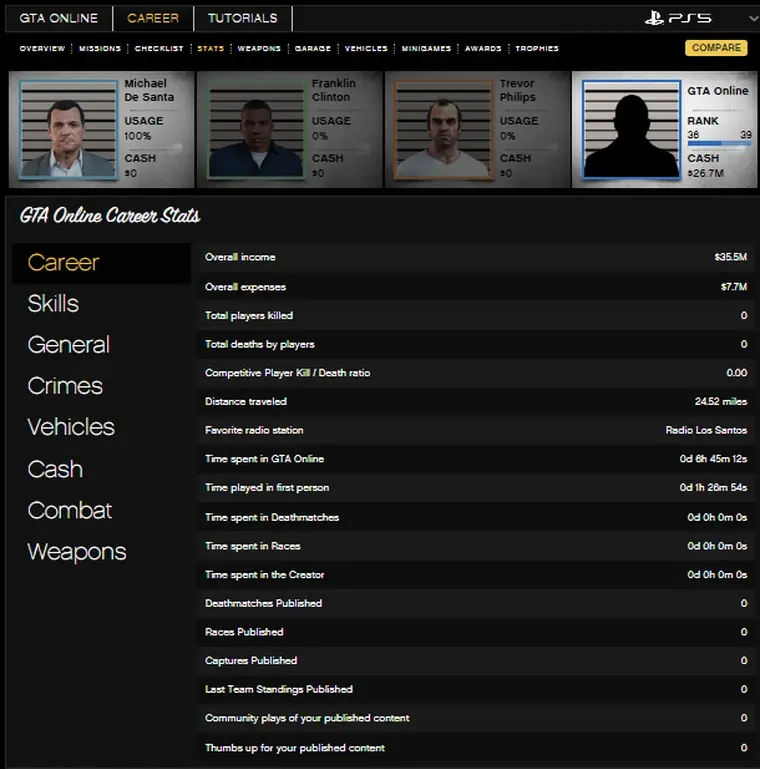This screenshot has width=760, height=769.
Task: Open the GARAGE sub-menu
Action: pyautogui.click(x=313, y=49)
